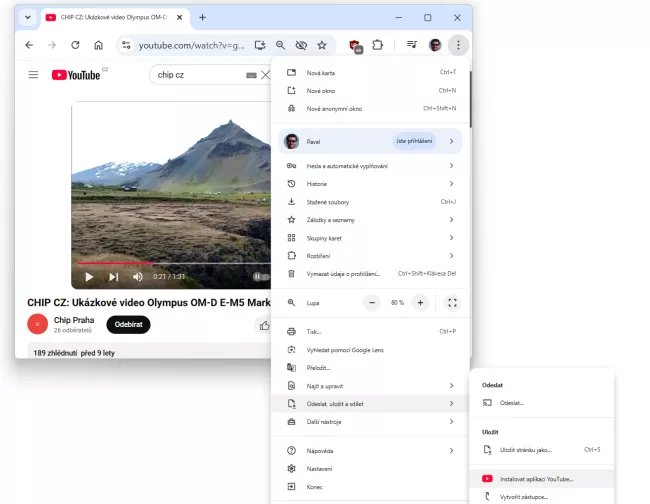Click the like thumbs-up icon
Screen dimensions: 650x504
click(264, 325)
